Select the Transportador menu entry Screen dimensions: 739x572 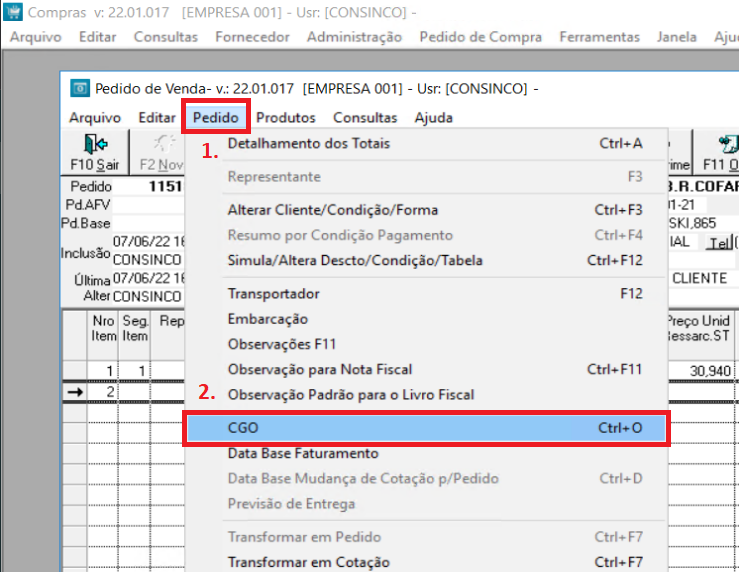[x=427, y=294]
